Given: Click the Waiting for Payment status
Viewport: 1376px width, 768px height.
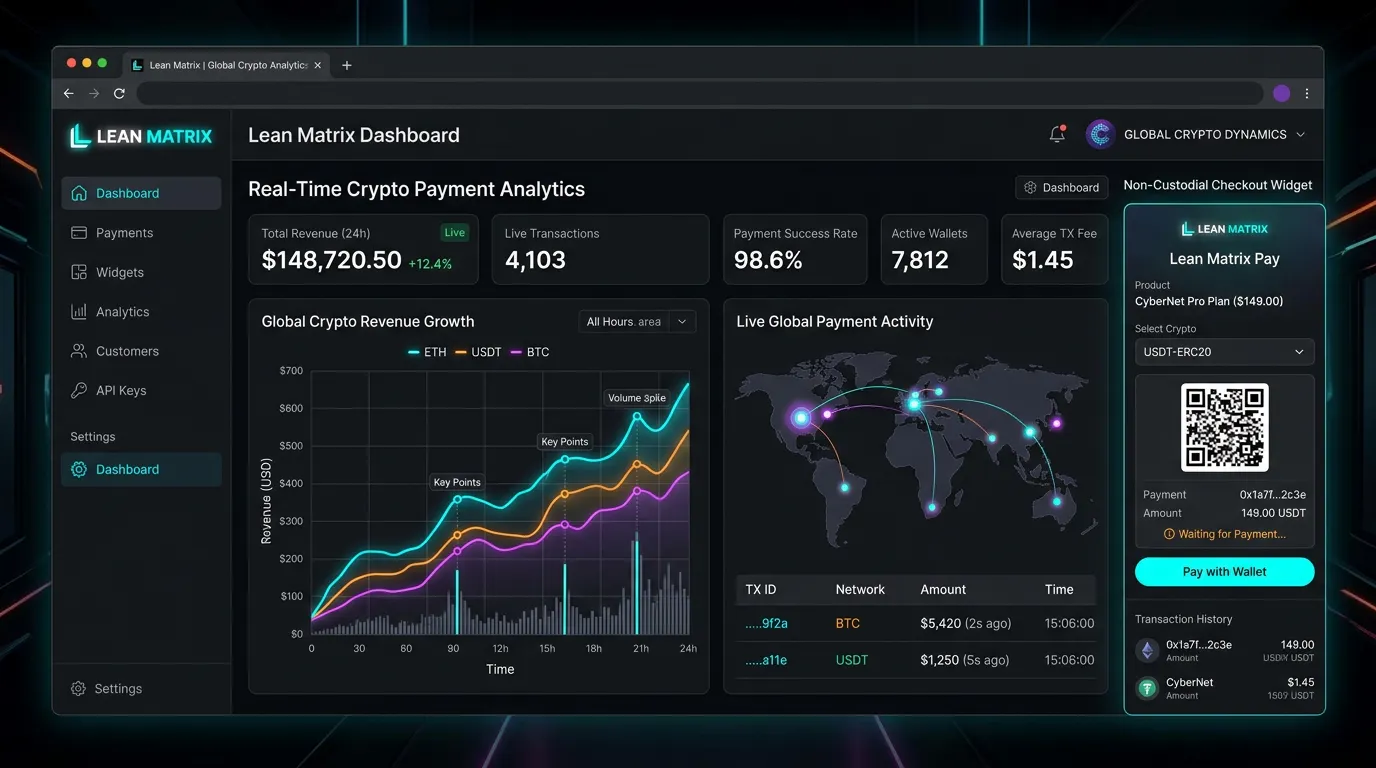Looking at the screenshot, I should click(1225, 534).
